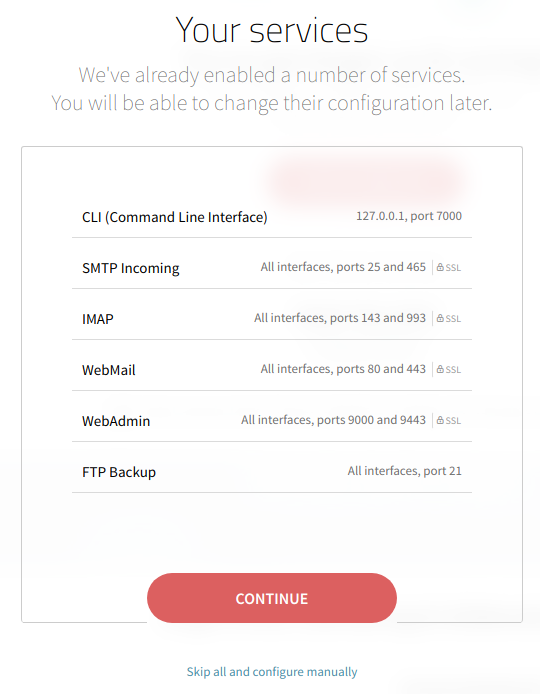Click the SSL lock icon for WebMail
Screen dimensions: 540x694
440,369
